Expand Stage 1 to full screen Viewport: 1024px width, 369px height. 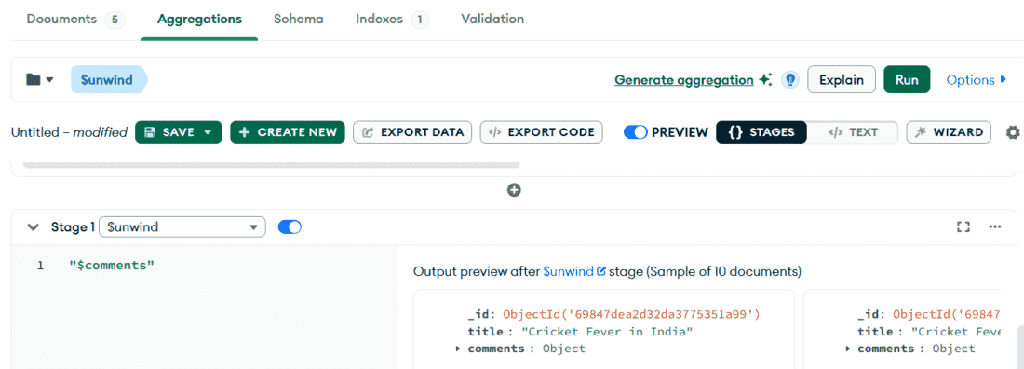coord(962,227)
